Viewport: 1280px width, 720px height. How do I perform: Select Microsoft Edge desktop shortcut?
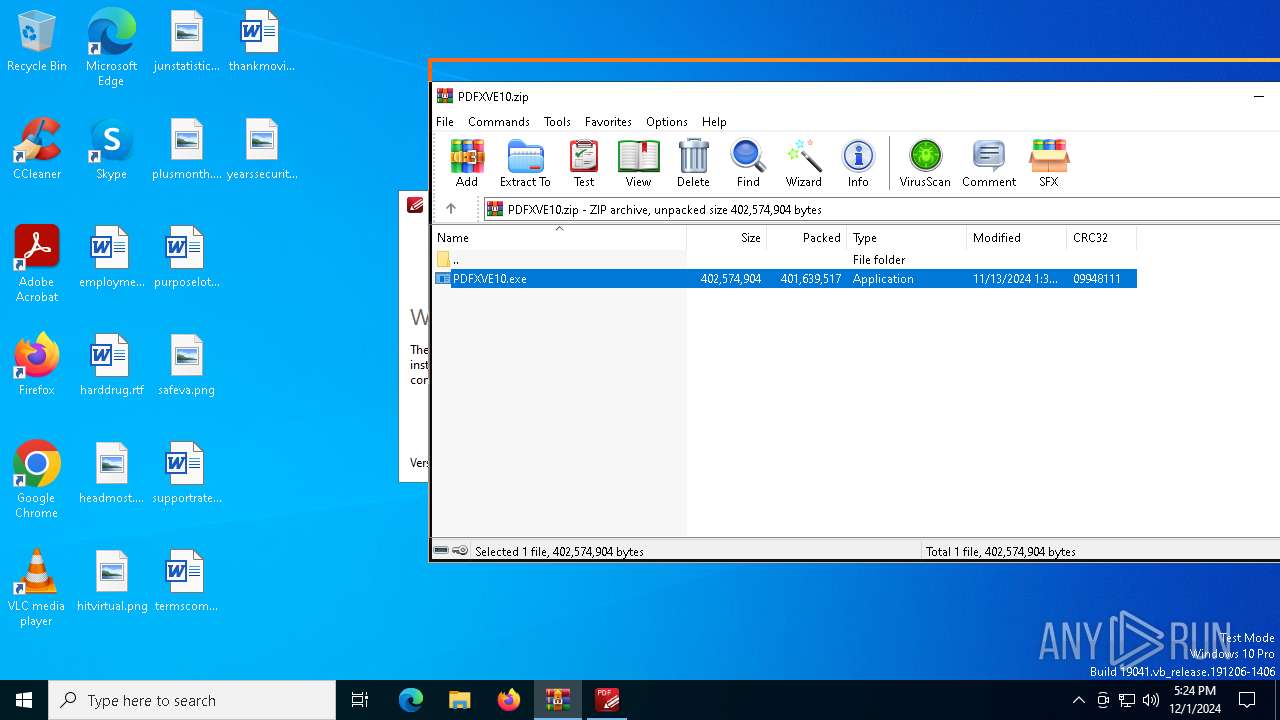[111, 48]
